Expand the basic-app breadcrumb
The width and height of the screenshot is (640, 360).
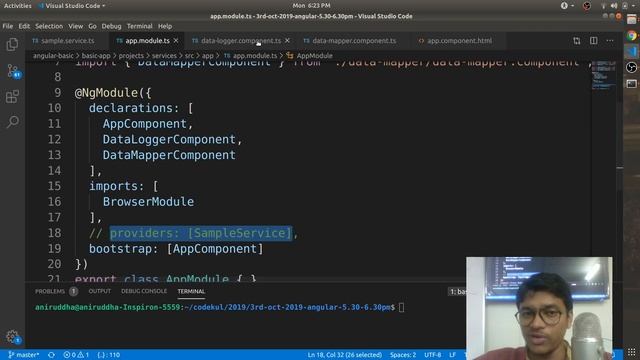(x=96, y=56)
